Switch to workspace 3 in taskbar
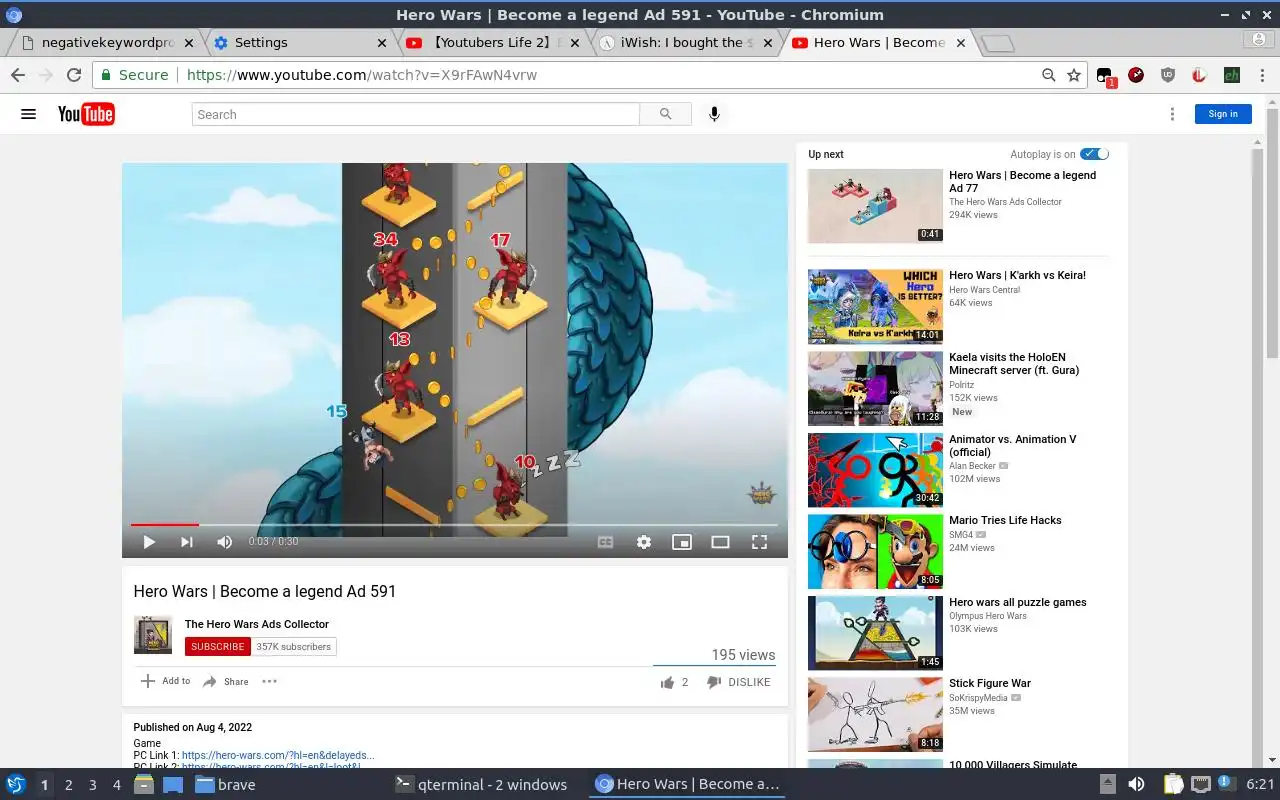Screen dimensions: 1280x800 coord(92,785)
